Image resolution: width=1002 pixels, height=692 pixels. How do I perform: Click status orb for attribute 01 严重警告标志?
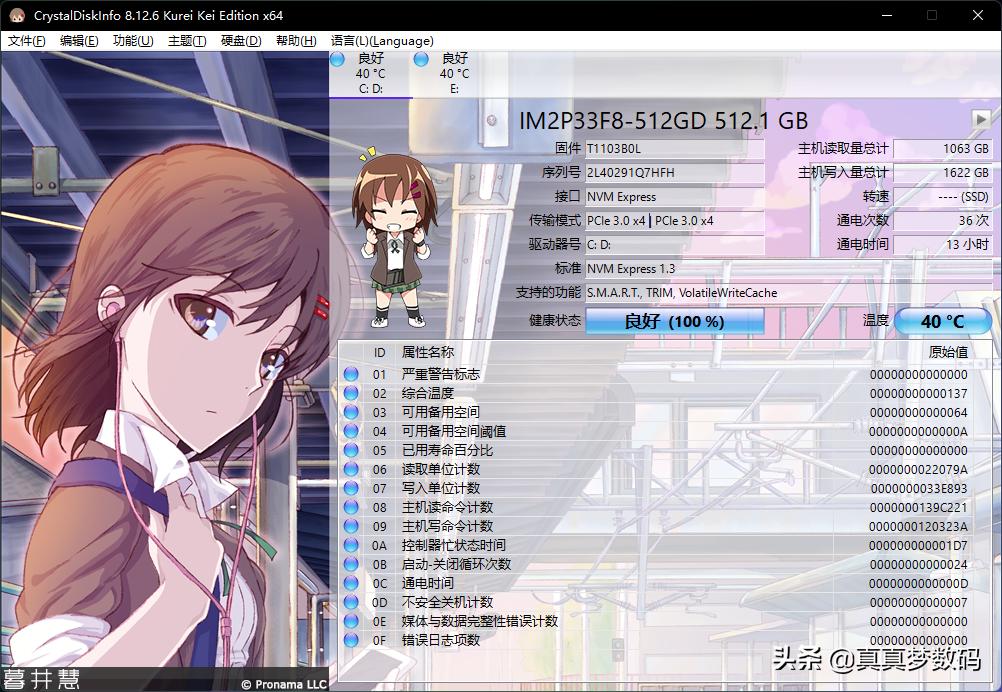pyautogui.click(x=351, y=374)
